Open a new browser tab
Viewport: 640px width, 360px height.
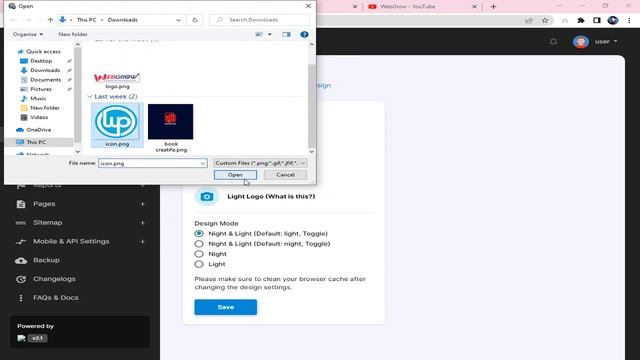click(x=493, y=7)
